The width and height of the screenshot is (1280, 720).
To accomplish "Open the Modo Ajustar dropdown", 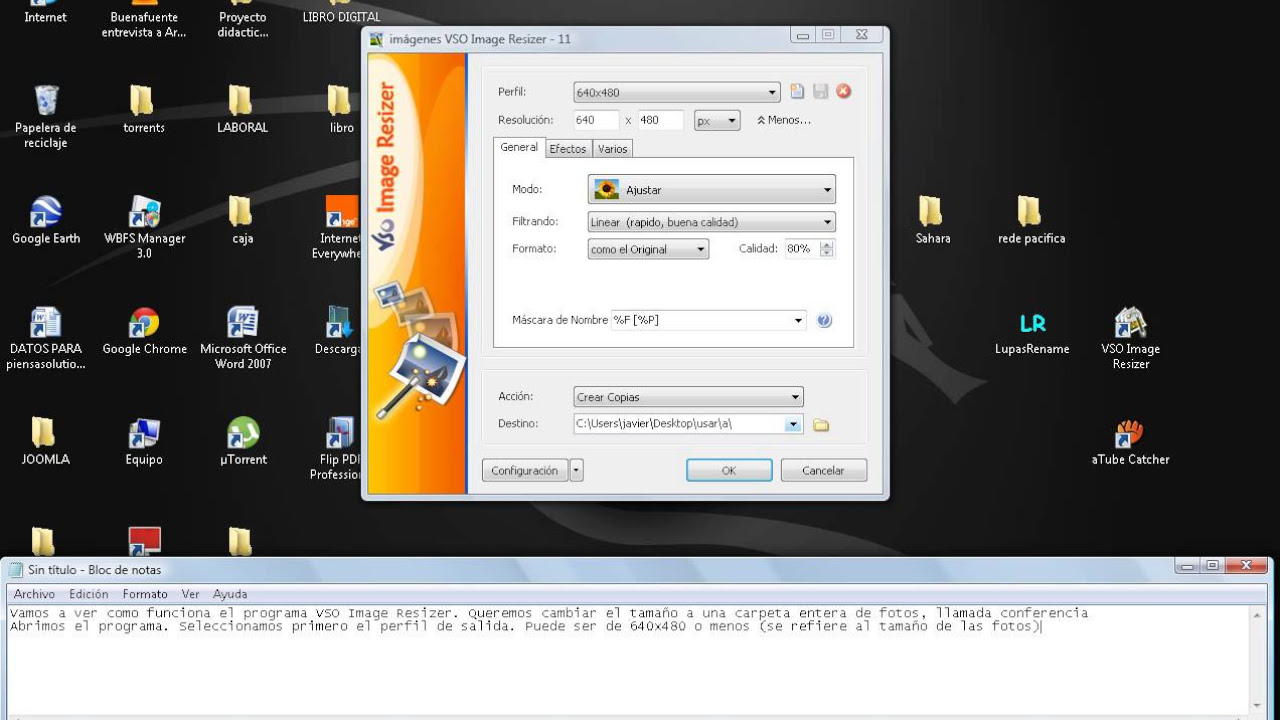I will click(711, 189).
